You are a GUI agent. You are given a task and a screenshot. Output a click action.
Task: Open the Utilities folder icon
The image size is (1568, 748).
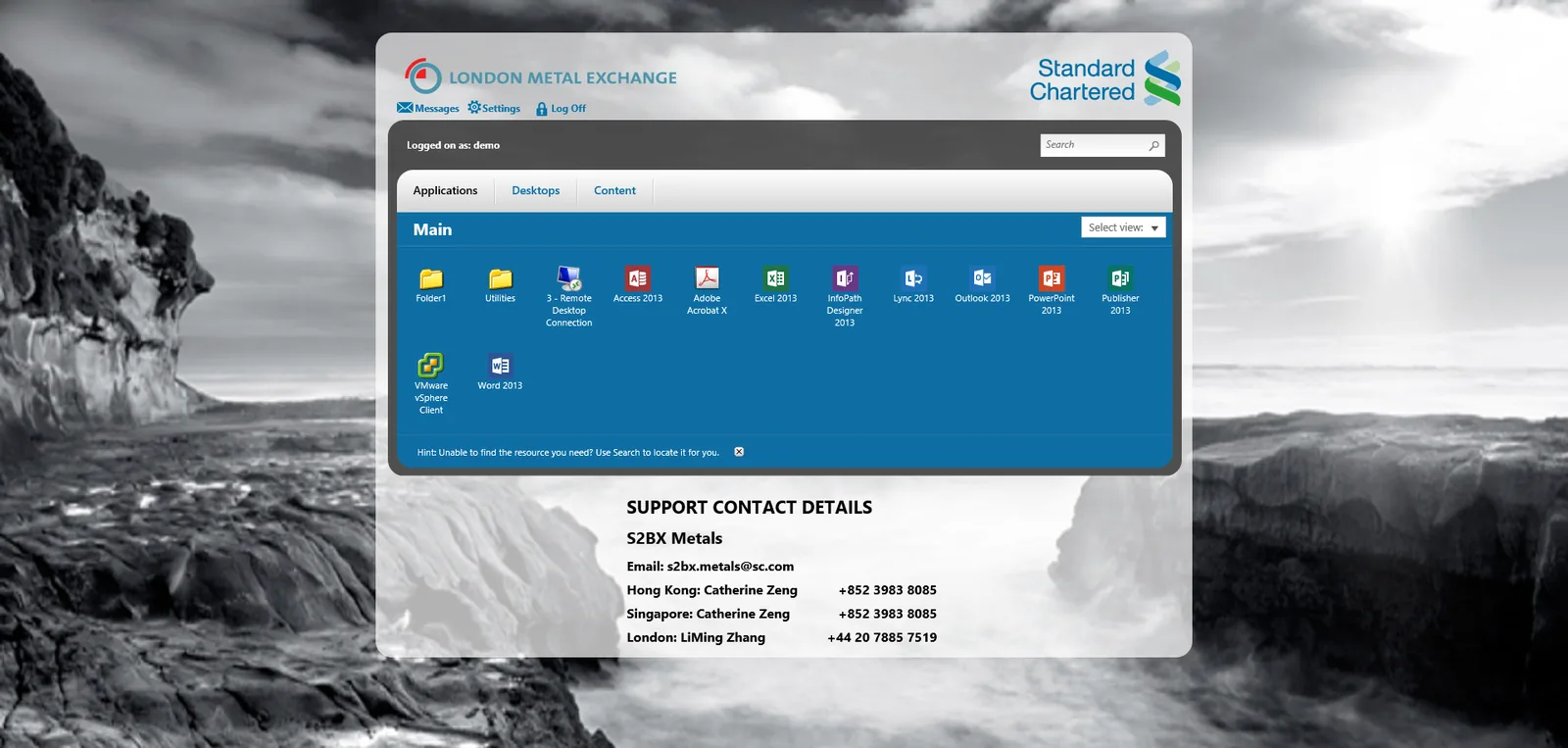500,279
